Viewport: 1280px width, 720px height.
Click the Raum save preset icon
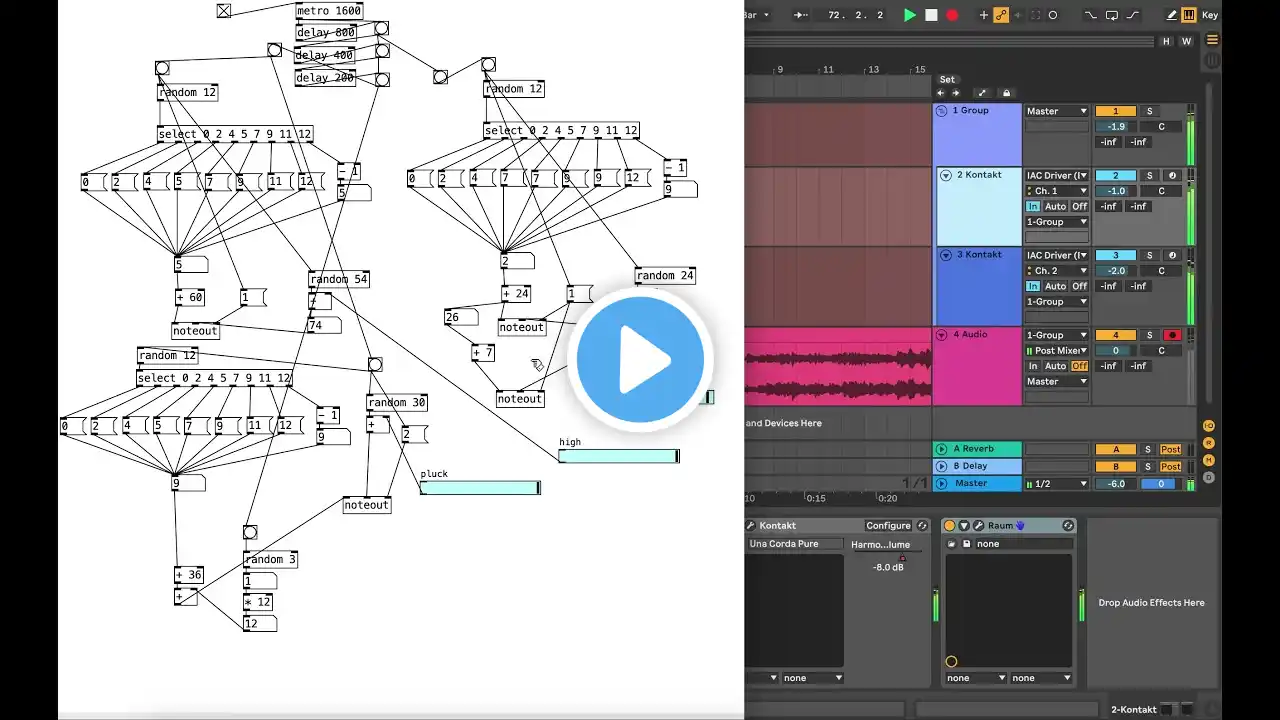tap(967, 544)
